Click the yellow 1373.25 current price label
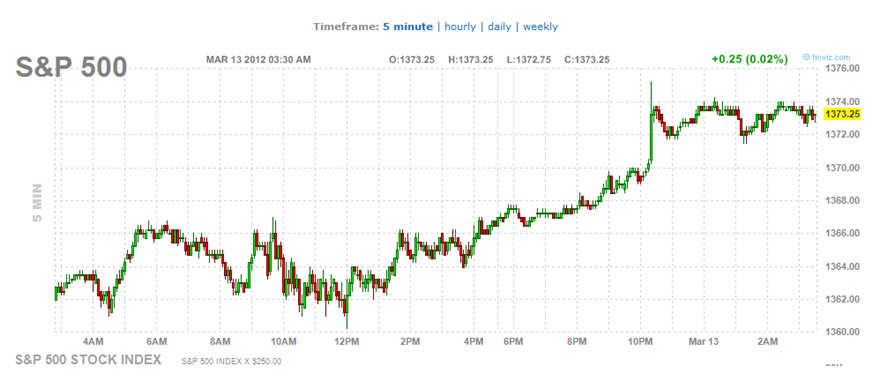Image resolution: width=887 pixels, height=392 pixels. click(842, 114)
